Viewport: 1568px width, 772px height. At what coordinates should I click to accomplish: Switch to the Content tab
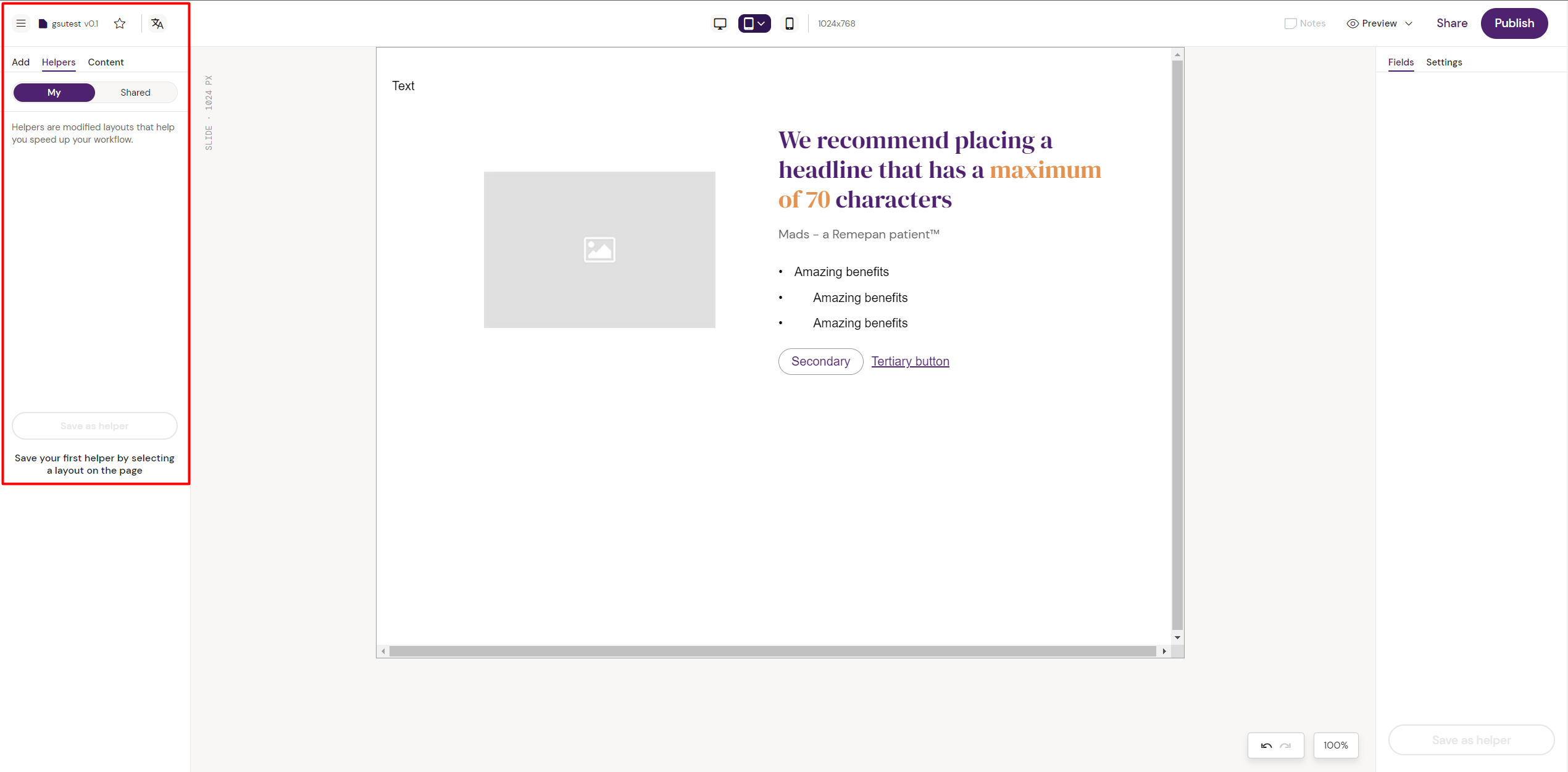click(106, 62)
